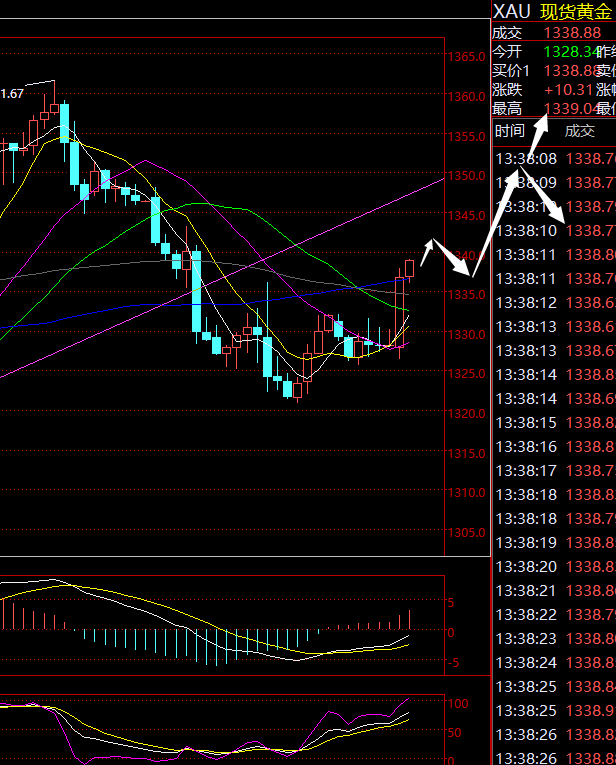Click the 买价1 bid price row
The height and width of the screenshot is (765, 616).
tap(554, 71)
